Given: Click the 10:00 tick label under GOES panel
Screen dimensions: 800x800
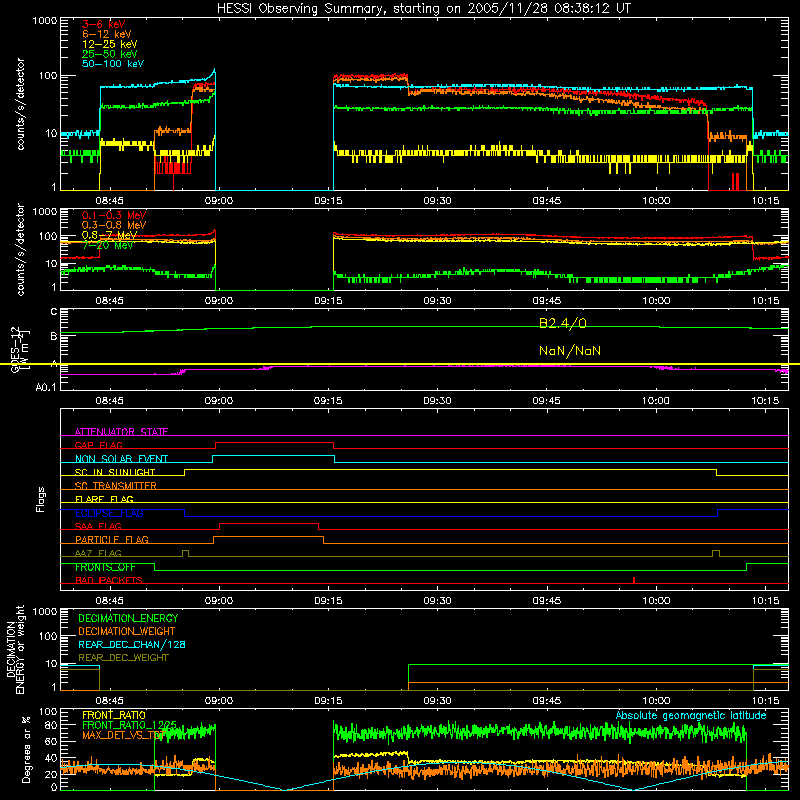Looking at the screenshot, I should (x=656, y=401).
